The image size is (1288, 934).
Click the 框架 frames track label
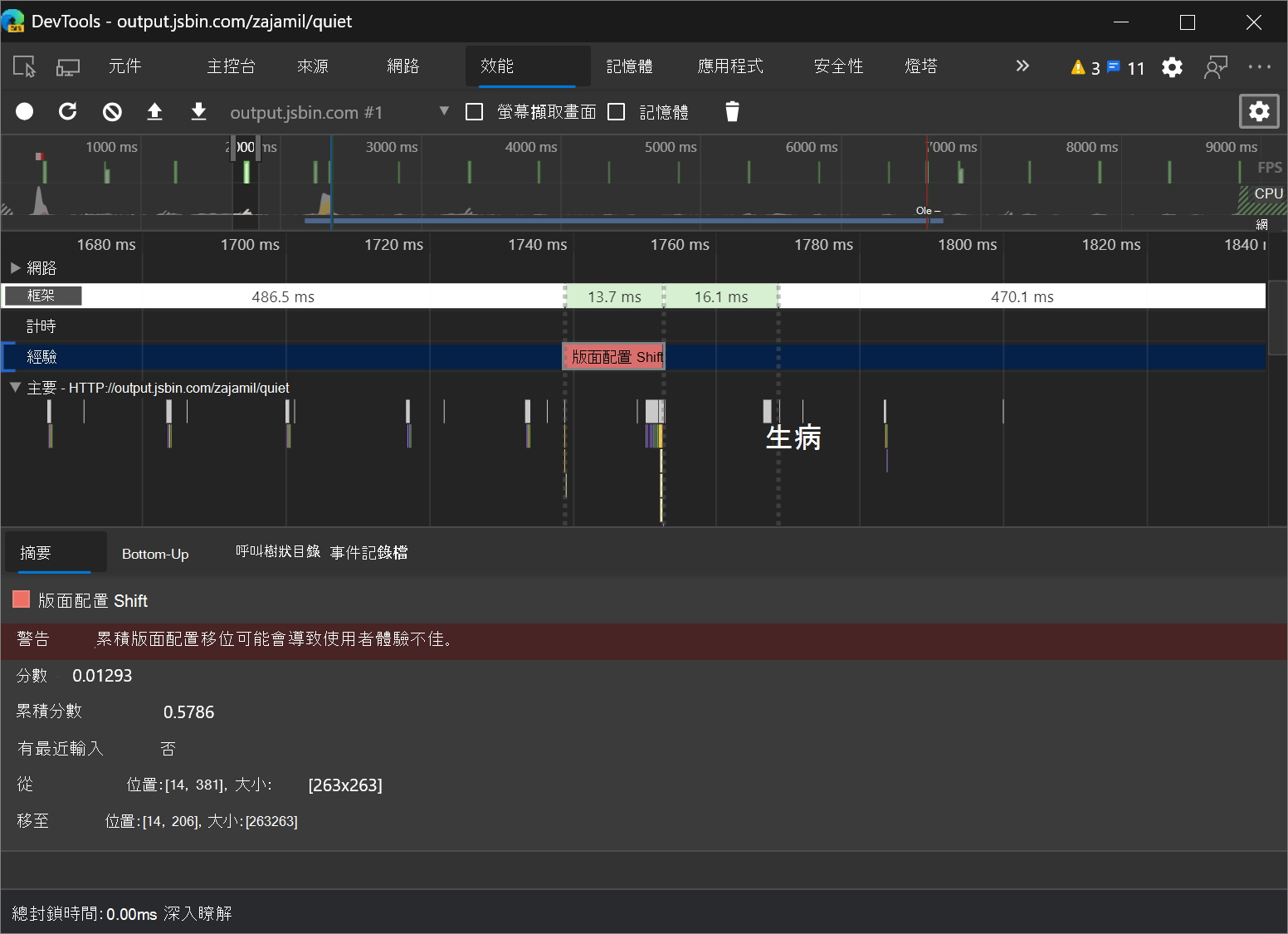(x=43, y=296)
